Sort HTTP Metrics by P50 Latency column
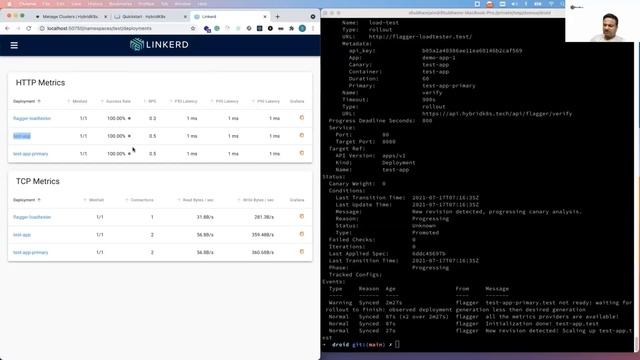 click(x=184, y=101)
